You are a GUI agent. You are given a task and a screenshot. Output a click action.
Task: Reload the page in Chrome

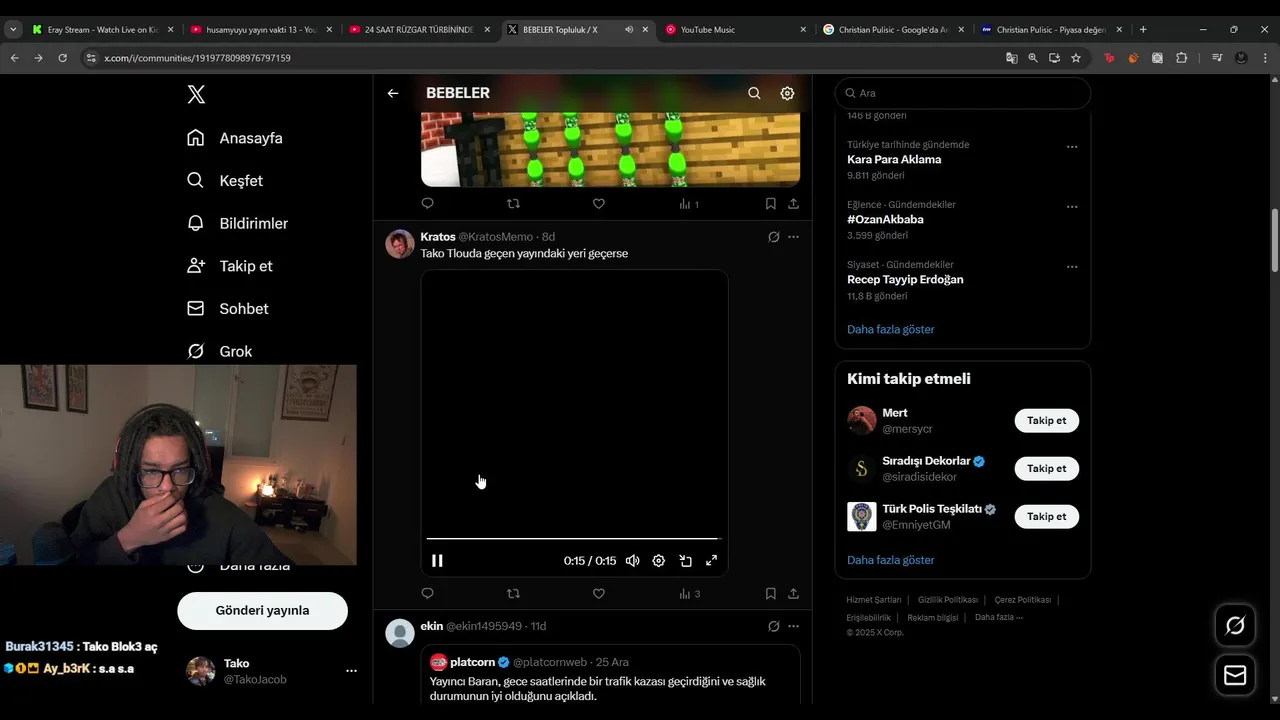pos(62,58)
